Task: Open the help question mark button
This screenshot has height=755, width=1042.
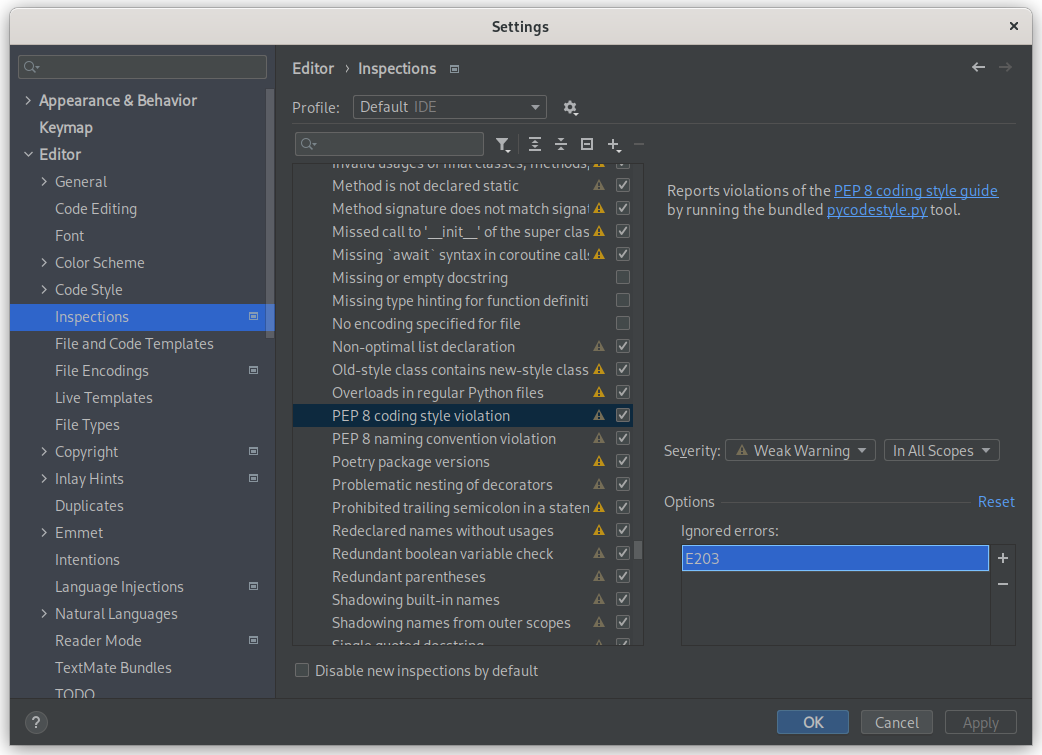Action: [x=36, y=722]
